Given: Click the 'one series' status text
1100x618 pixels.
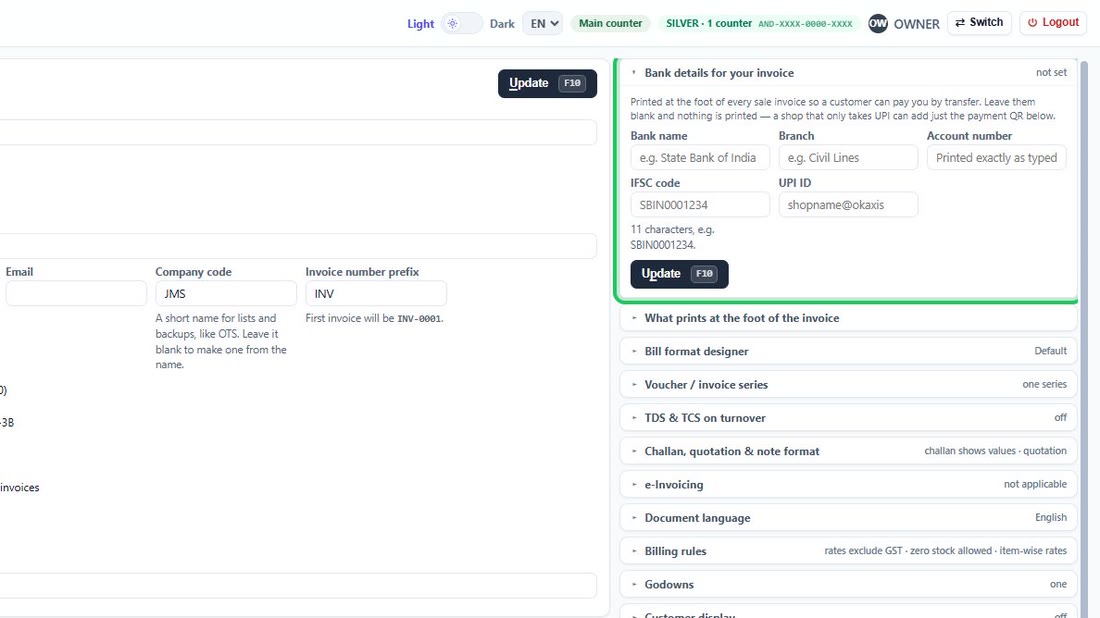Looking at the screenshot, I should [x=1045, y=384].
